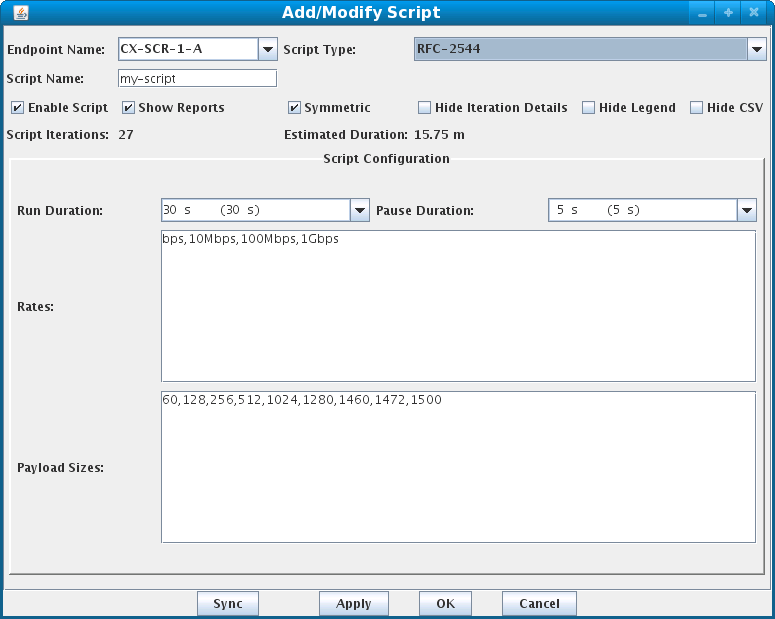Uncheck the Show Reports checkbox
This screenshot has width=775, height=619.
point(128,107)
